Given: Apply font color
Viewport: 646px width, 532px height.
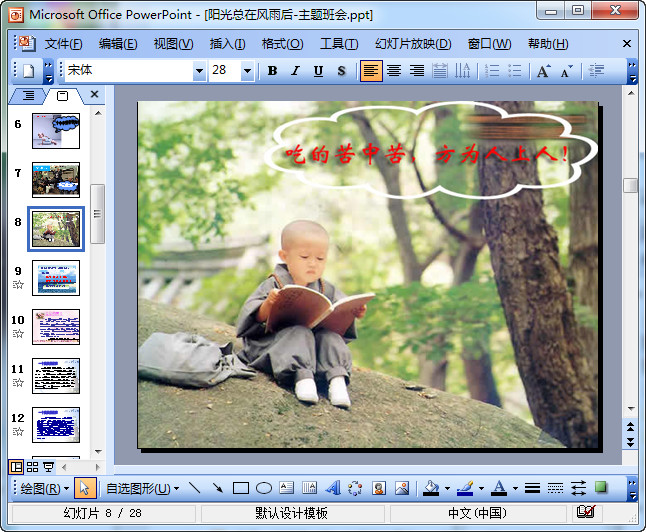Looking at the screenshot, I should (499, 488).
